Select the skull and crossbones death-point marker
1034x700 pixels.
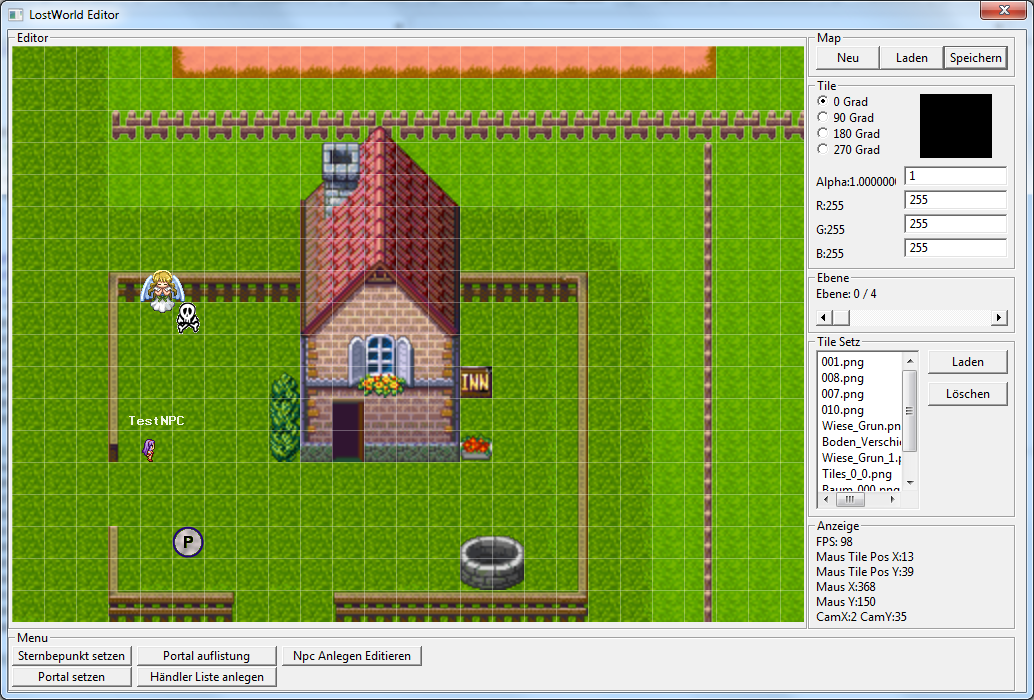pyautogui.click(x=188, y=318)
